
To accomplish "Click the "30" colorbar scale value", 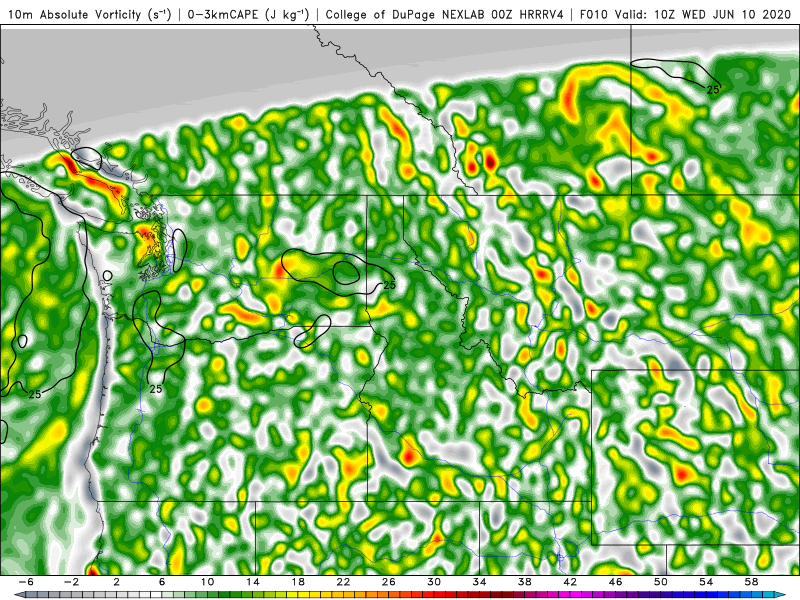I will pos(434,582).
